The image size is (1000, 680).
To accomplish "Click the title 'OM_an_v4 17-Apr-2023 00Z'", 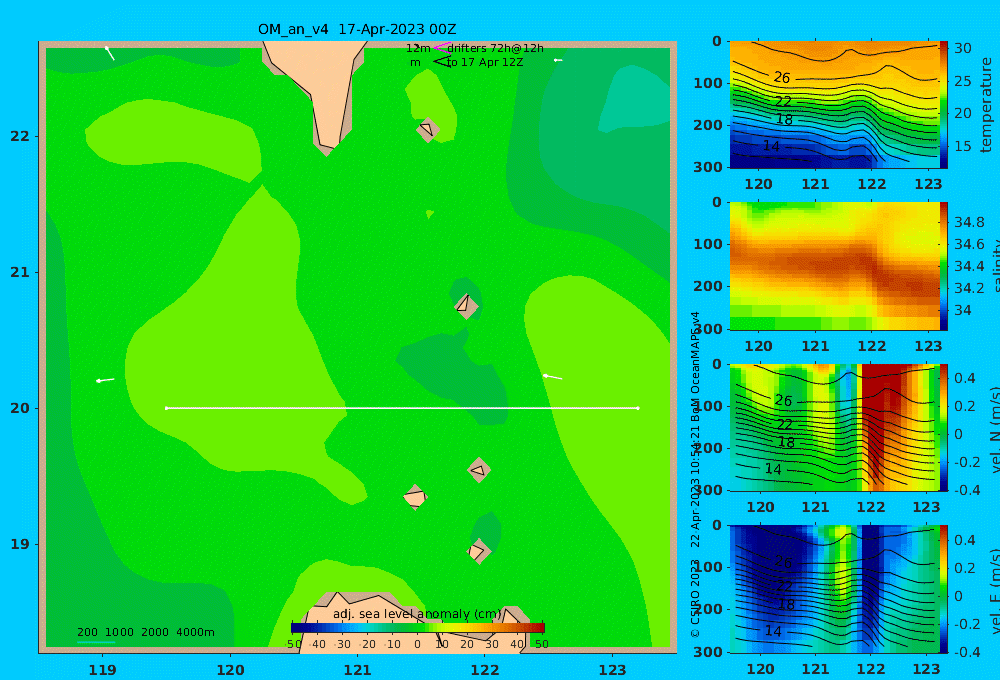I will pyautogui.click(x=357, y=29).
